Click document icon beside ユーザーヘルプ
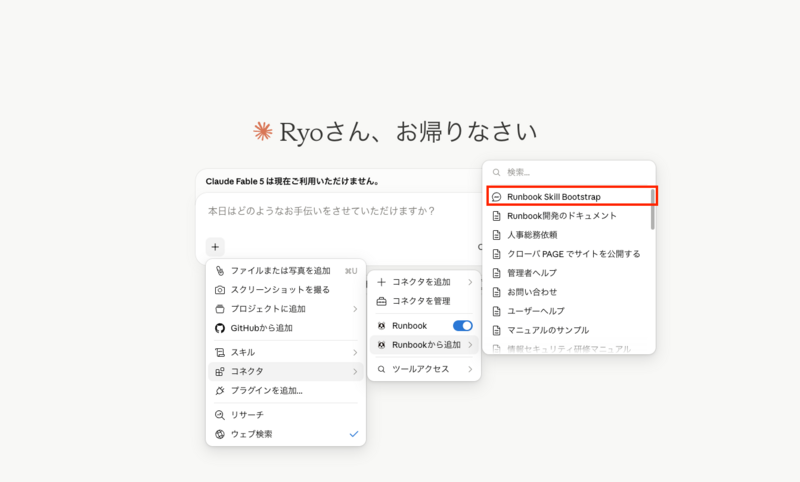 point(496,311)
